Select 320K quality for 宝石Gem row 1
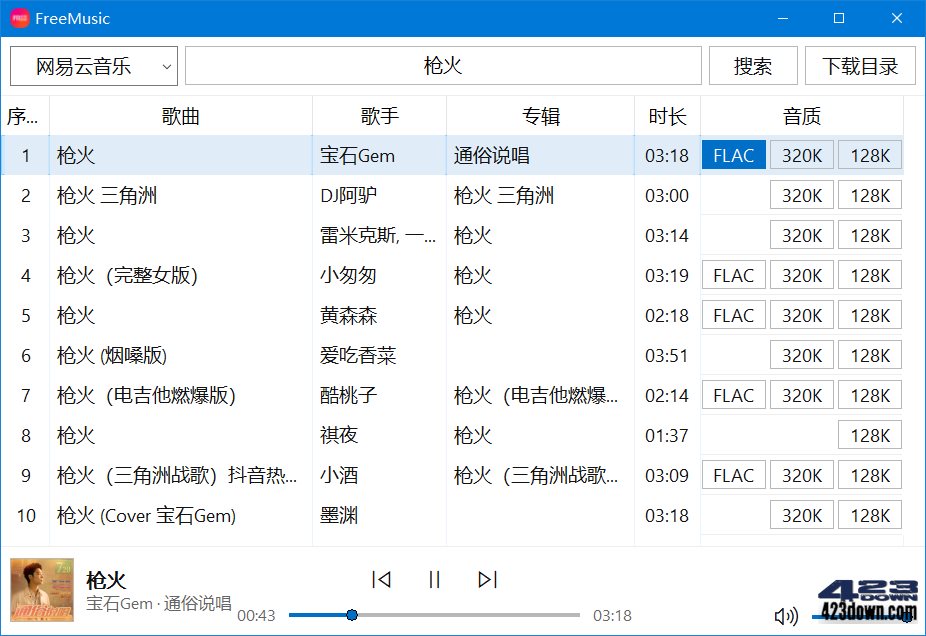Screen dimensions: 926x636 click(x=801, y=155)
